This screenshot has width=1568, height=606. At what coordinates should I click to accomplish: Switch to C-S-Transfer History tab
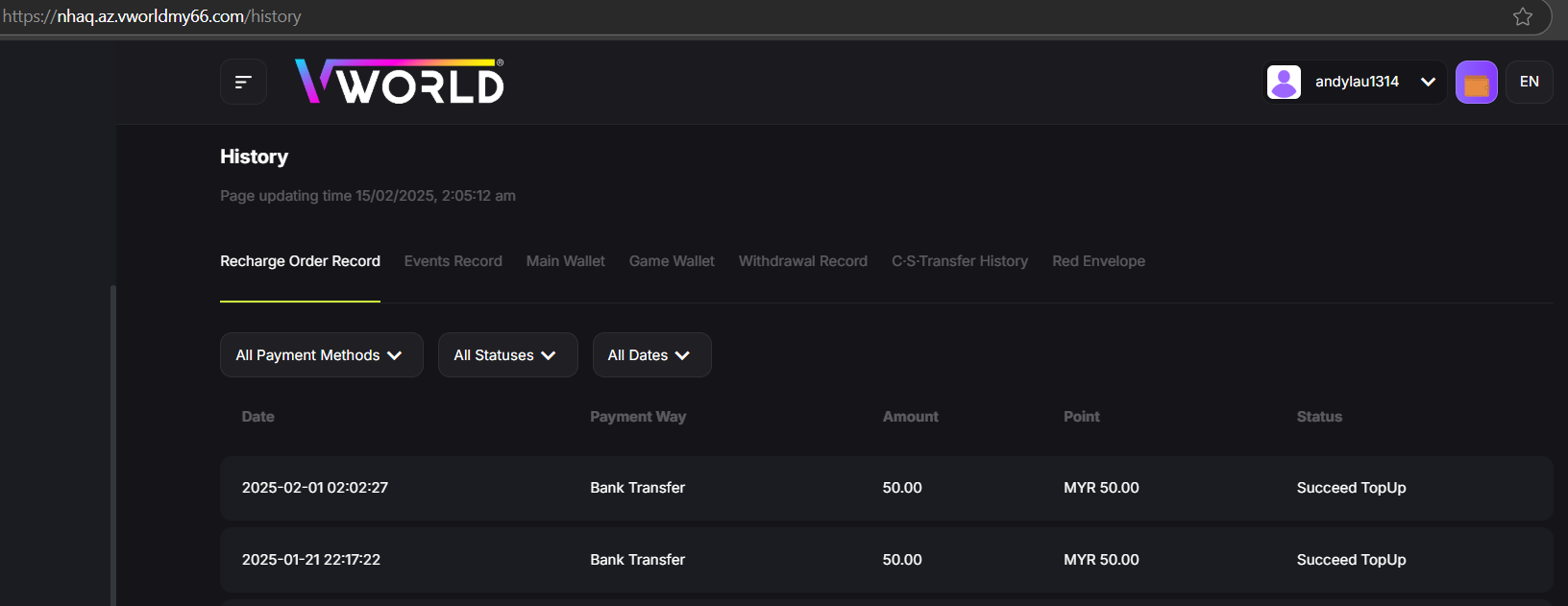[x=960, y=261]
